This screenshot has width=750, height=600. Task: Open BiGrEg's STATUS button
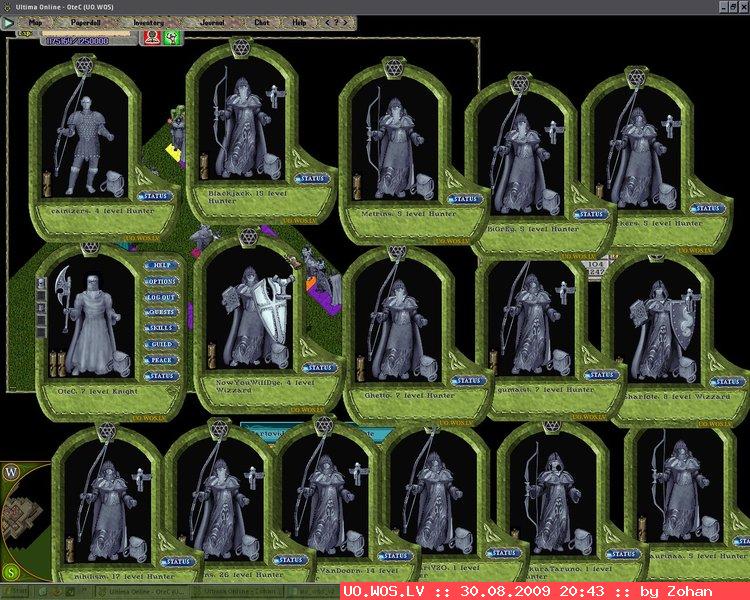pyautogui.click(x=591, y=214)
